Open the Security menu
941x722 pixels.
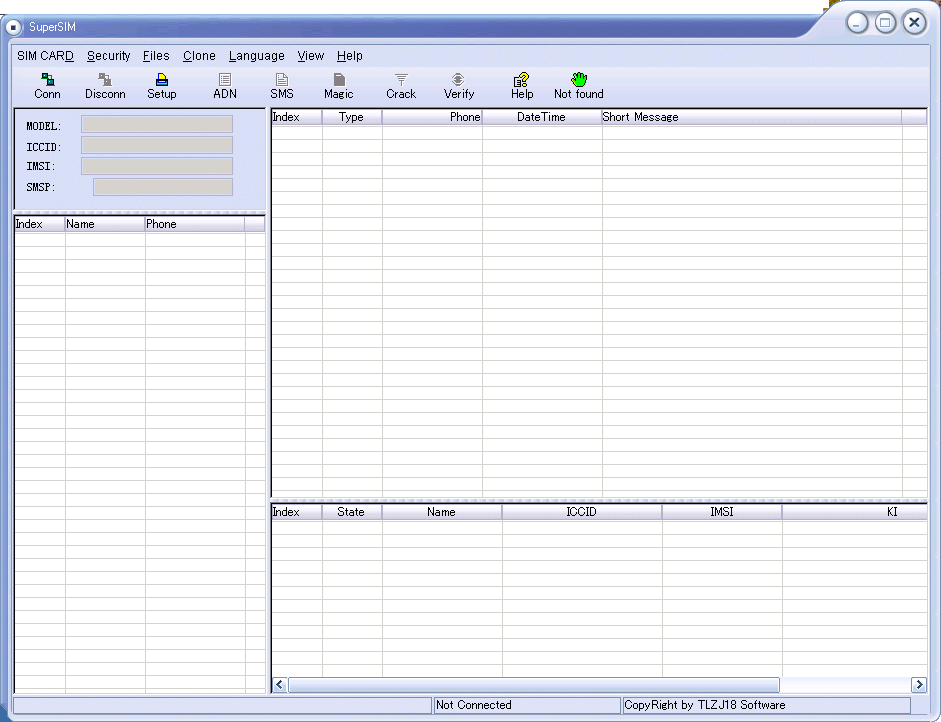[x=108, y=56]
